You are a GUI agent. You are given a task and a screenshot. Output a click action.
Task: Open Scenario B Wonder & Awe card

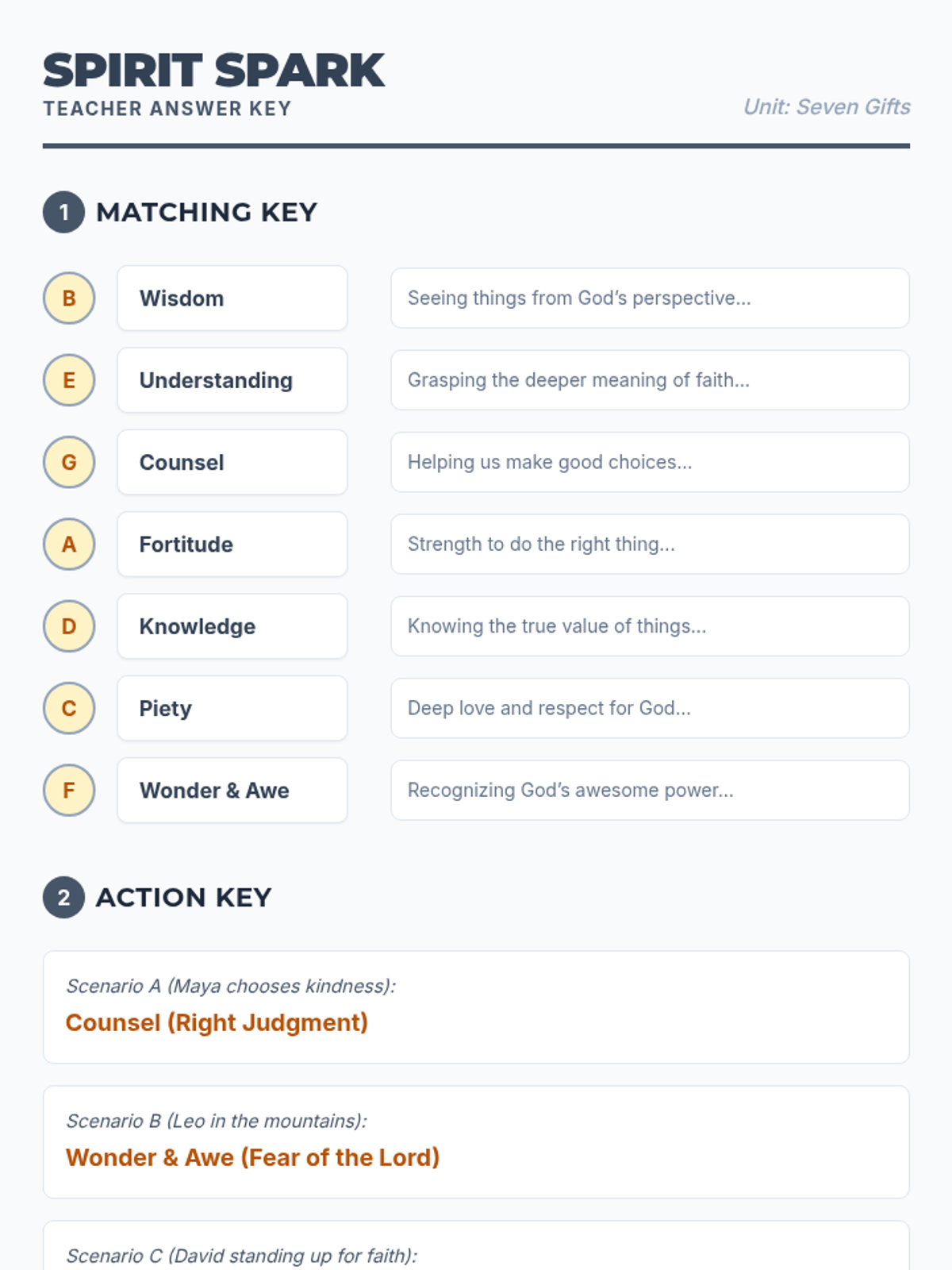[x=476, y=1141]
